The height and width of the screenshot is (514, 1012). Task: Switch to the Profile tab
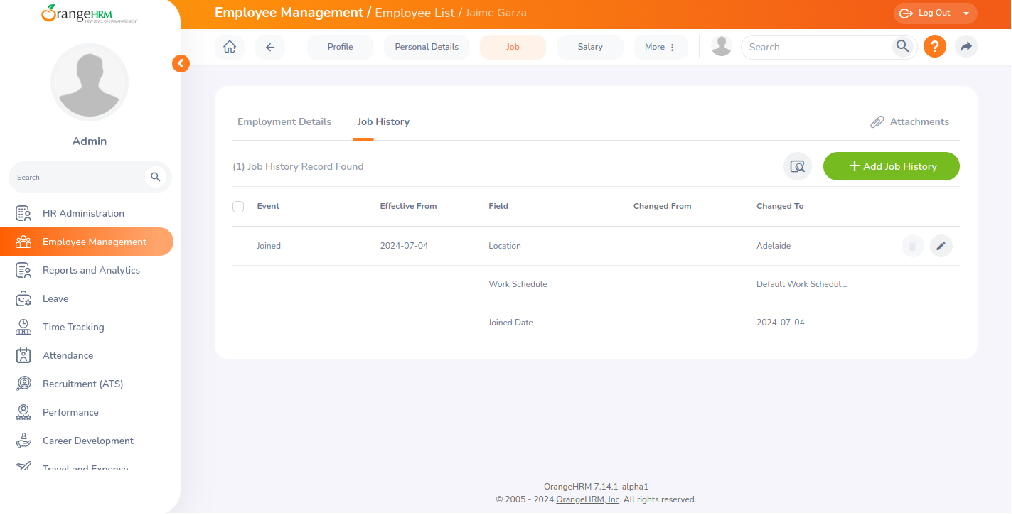[340, 47]
